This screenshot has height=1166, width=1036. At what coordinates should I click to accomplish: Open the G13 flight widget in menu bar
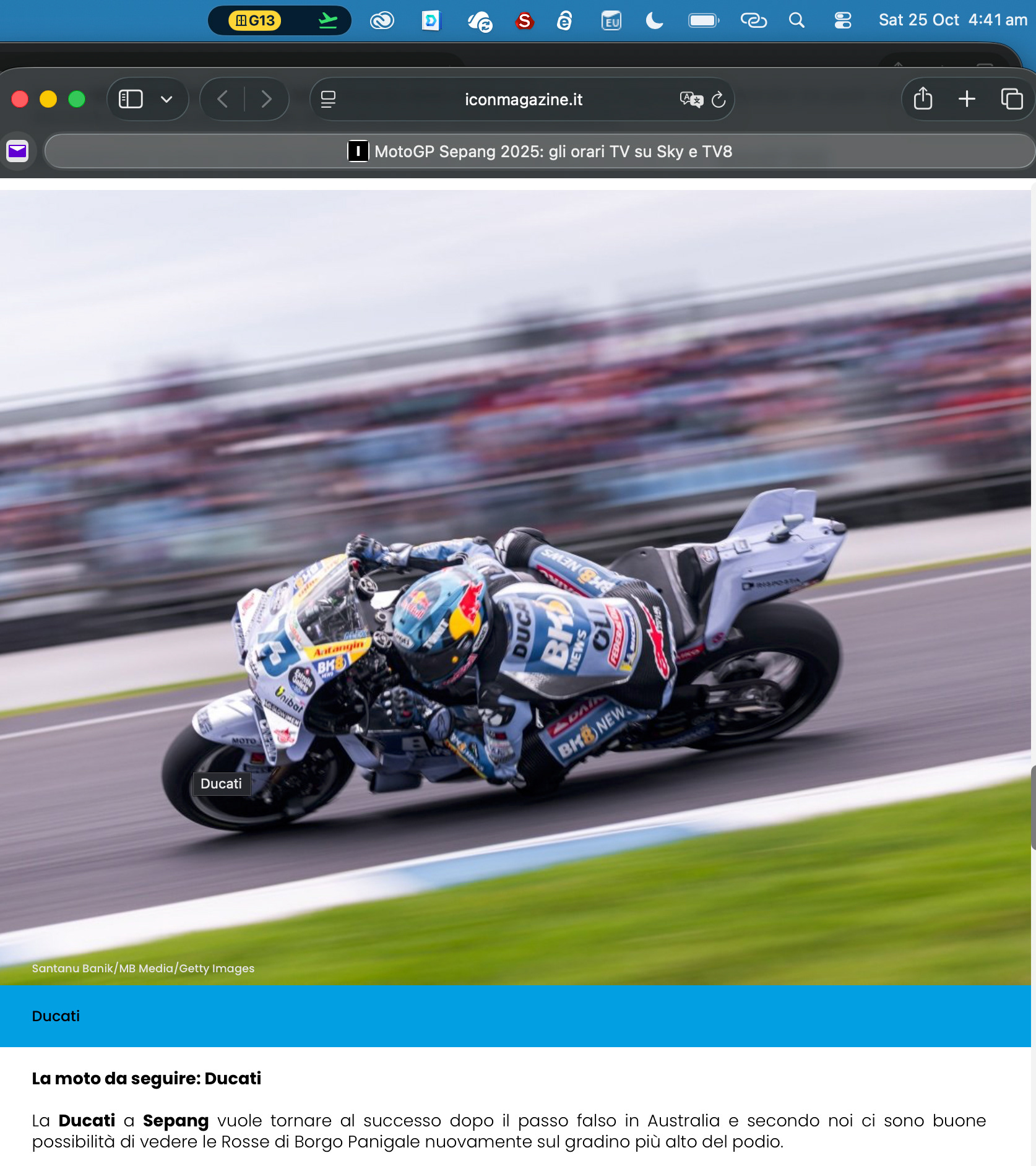pos(280,20)
